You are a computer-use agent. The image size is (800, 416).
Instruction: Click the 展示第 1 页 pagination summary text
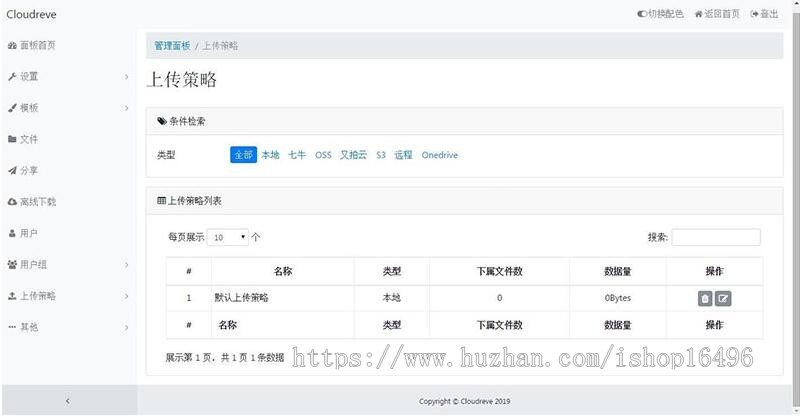[224, 358]
